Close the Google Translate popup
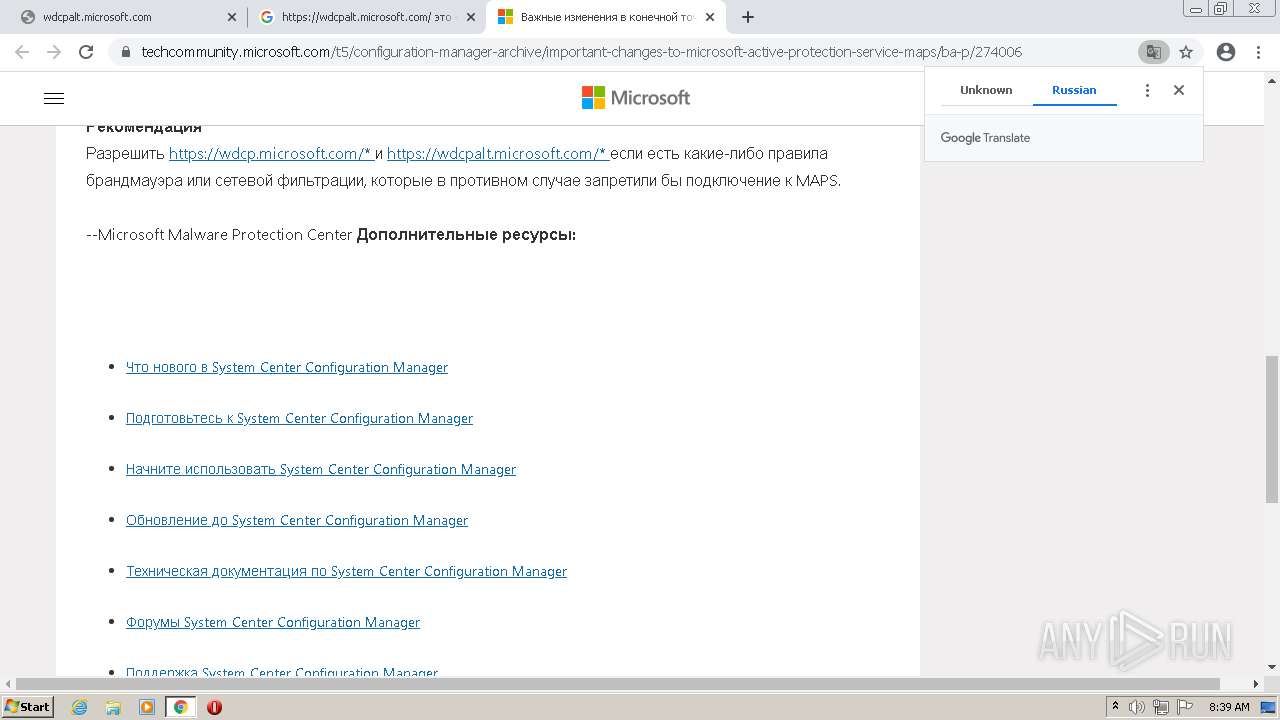 point(1179,90)
